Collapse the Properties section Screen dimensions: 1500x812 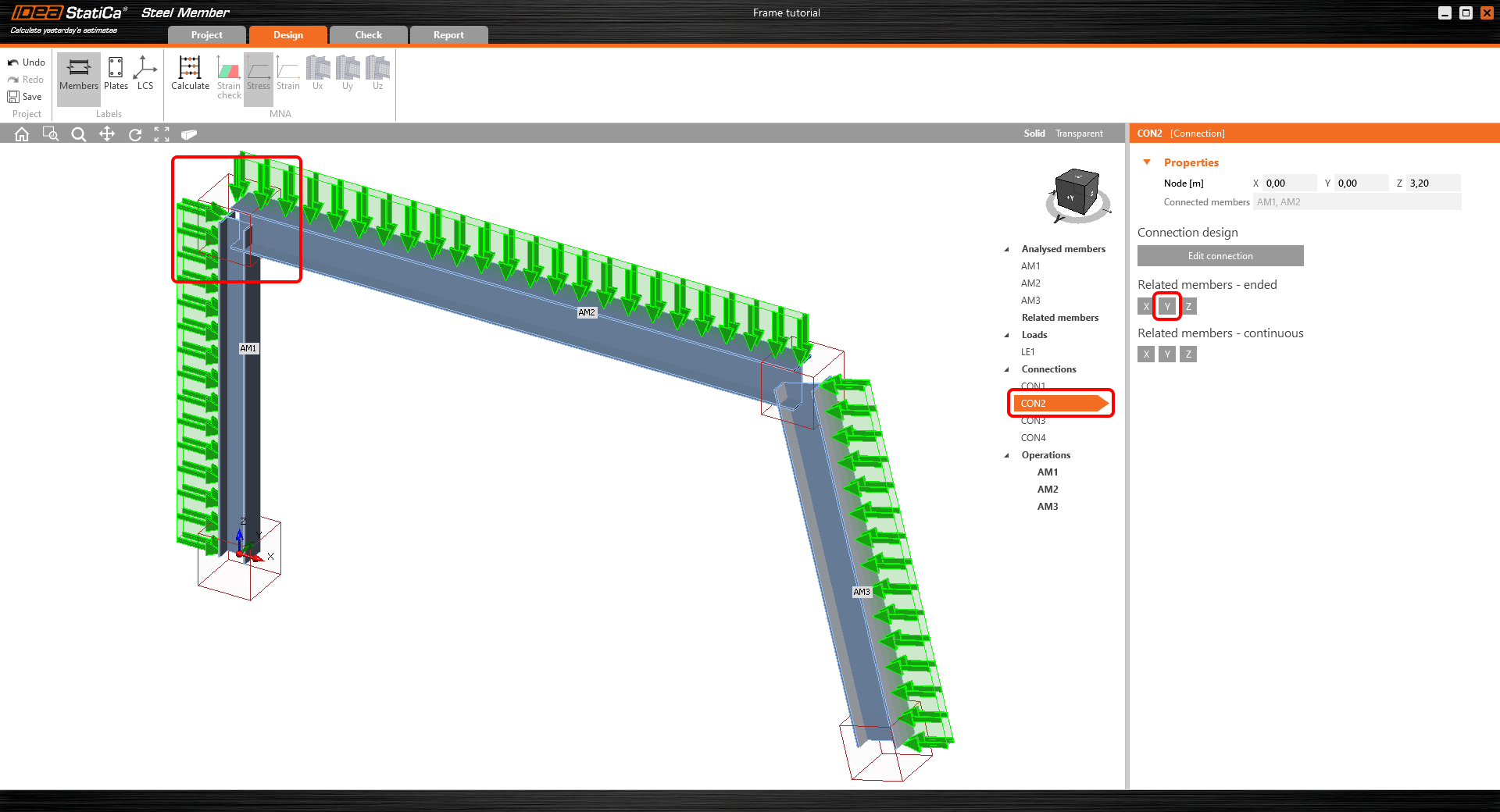point(1147,162)
